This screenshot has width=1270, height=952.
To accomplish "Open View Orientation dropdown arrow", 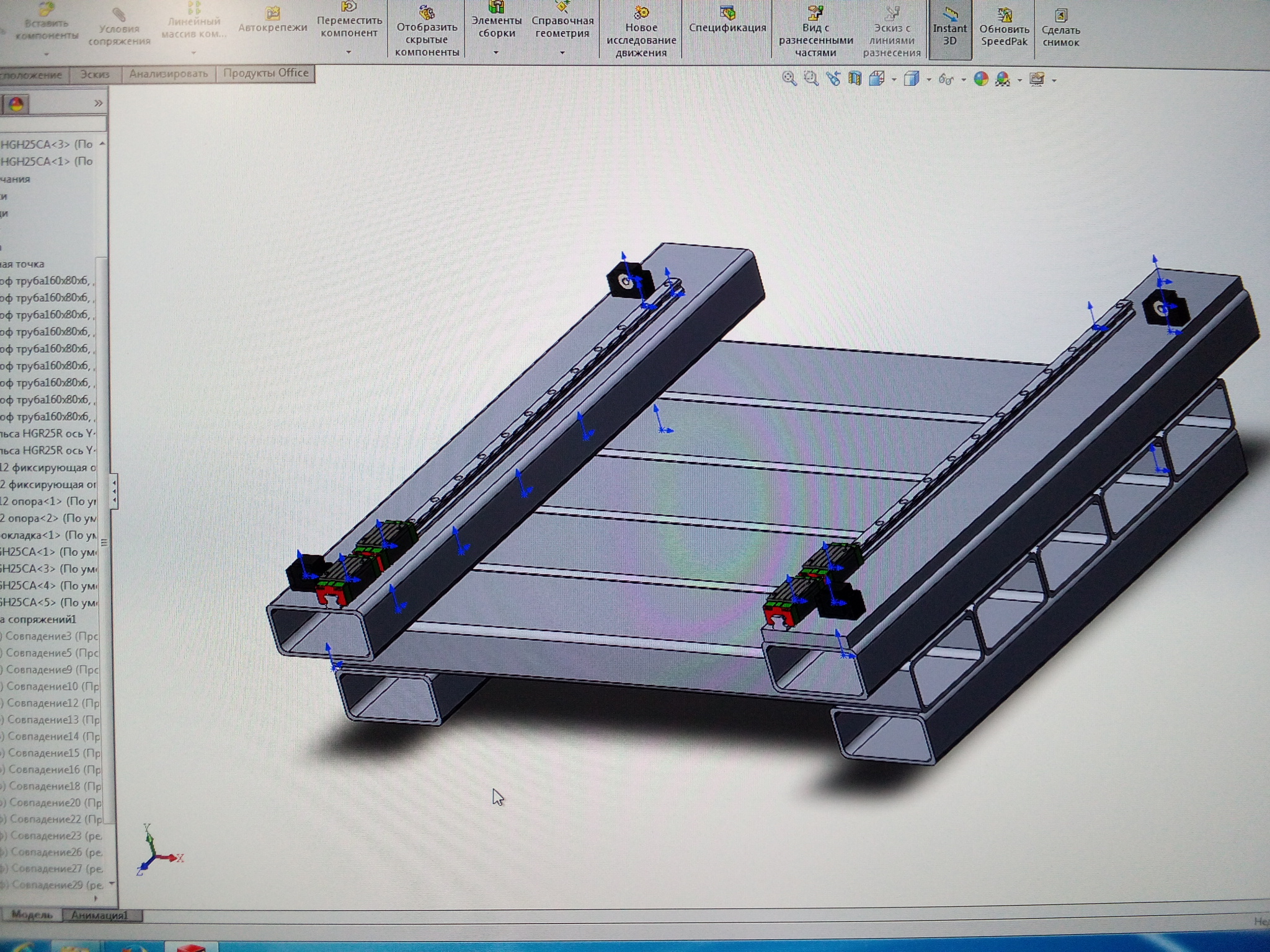I will 894,80.
